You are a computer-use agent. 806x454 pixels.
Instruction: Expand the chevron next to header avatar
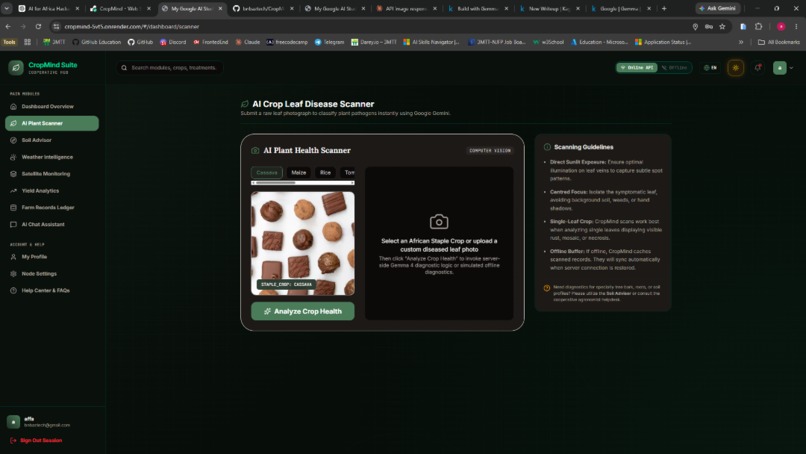click(791, 67)
